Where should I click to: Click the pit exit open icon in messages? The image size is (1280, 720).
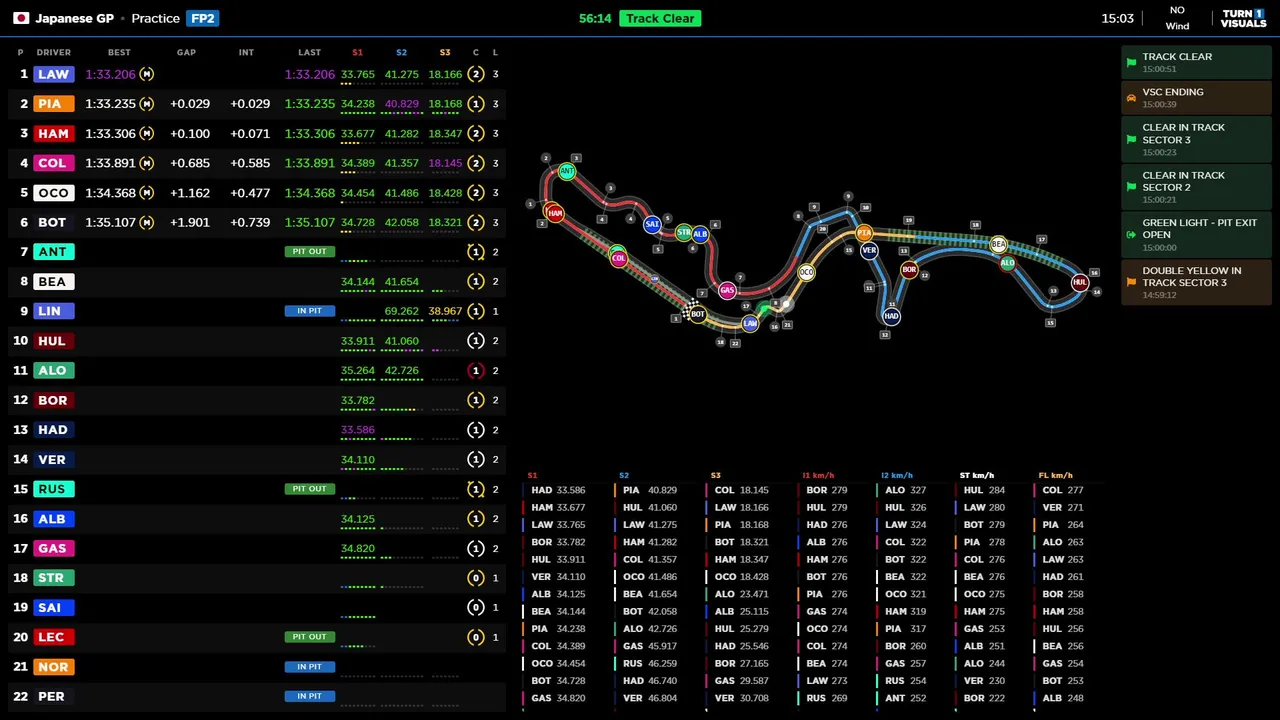point(1131,235)
